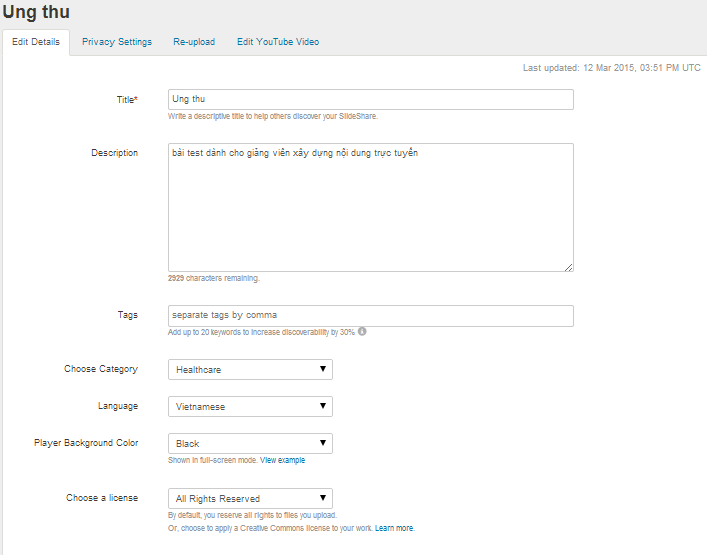
Task: Click the Black dropdown arrow icon
Action: (323, 443)
